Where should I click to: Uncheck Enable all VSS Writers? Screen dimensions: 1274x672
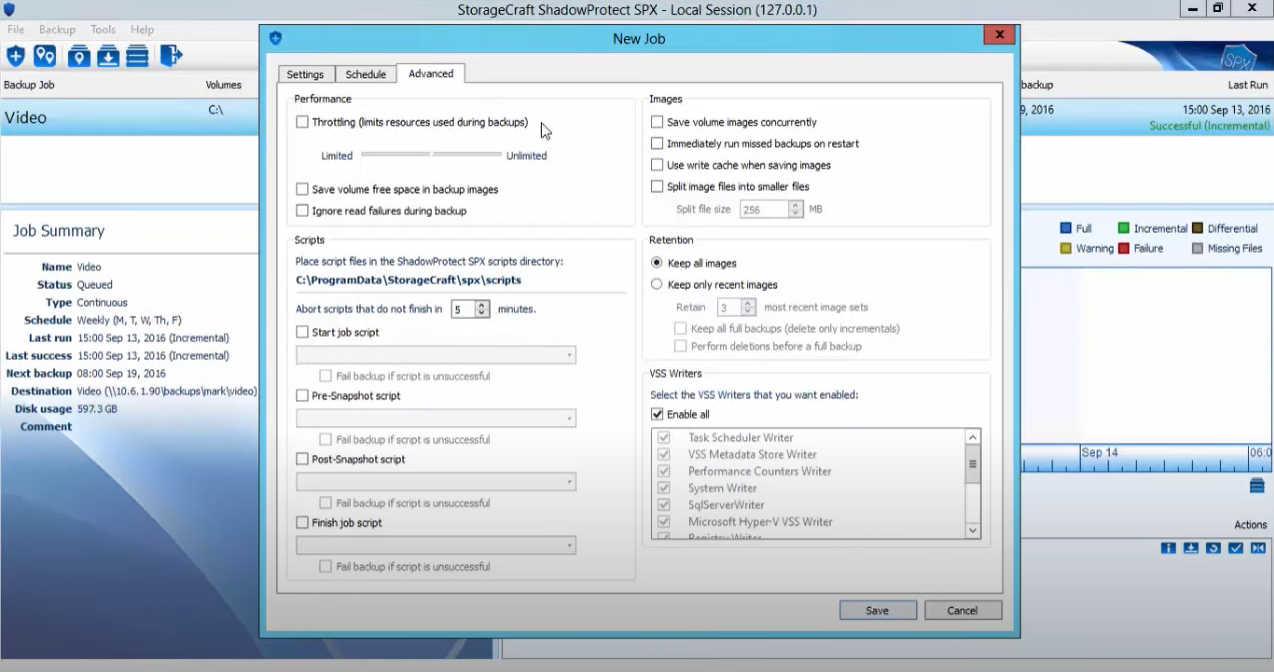point(657,414)
